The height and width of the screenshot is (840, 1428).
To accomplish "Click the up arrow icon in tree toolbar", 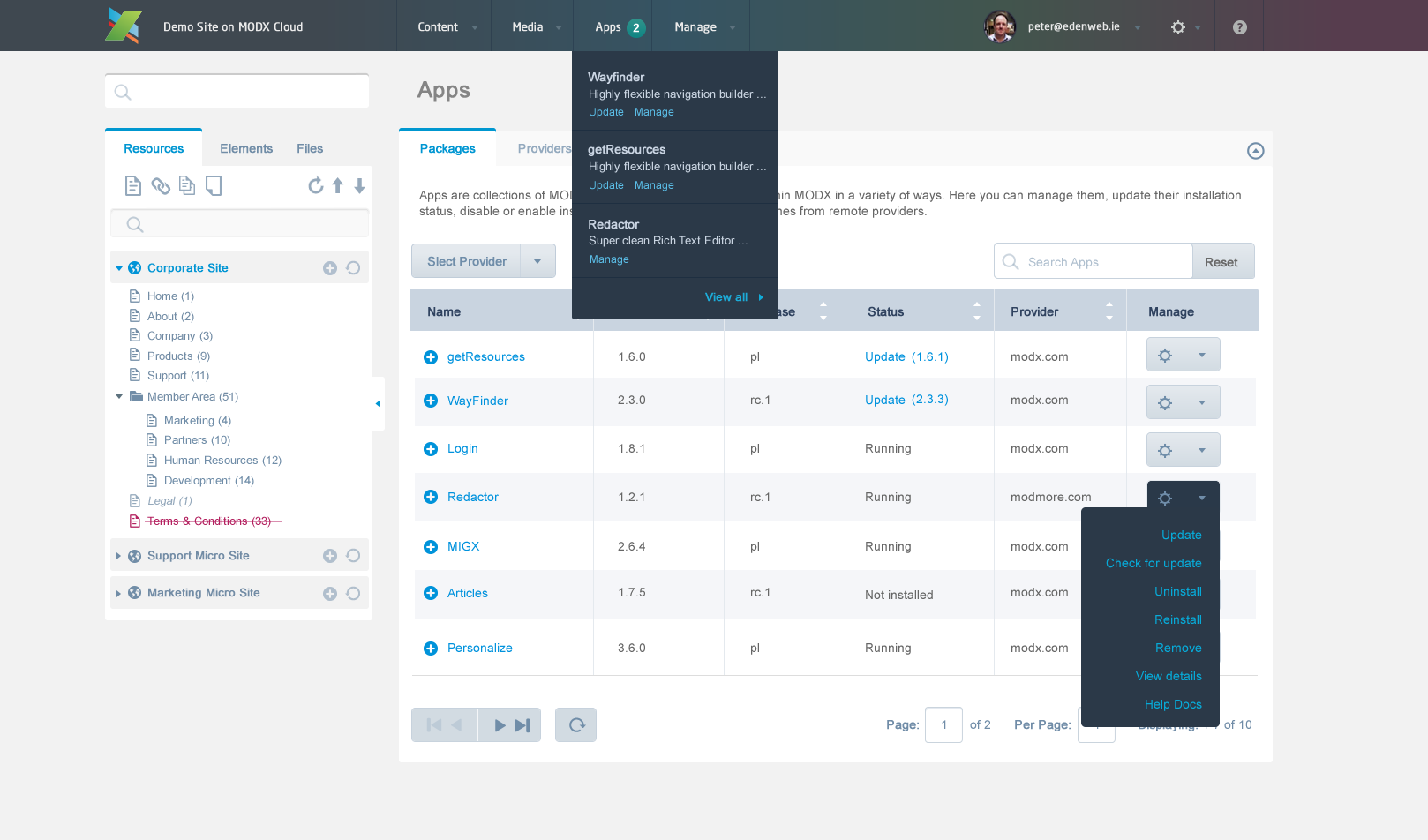I will point(338,185).
